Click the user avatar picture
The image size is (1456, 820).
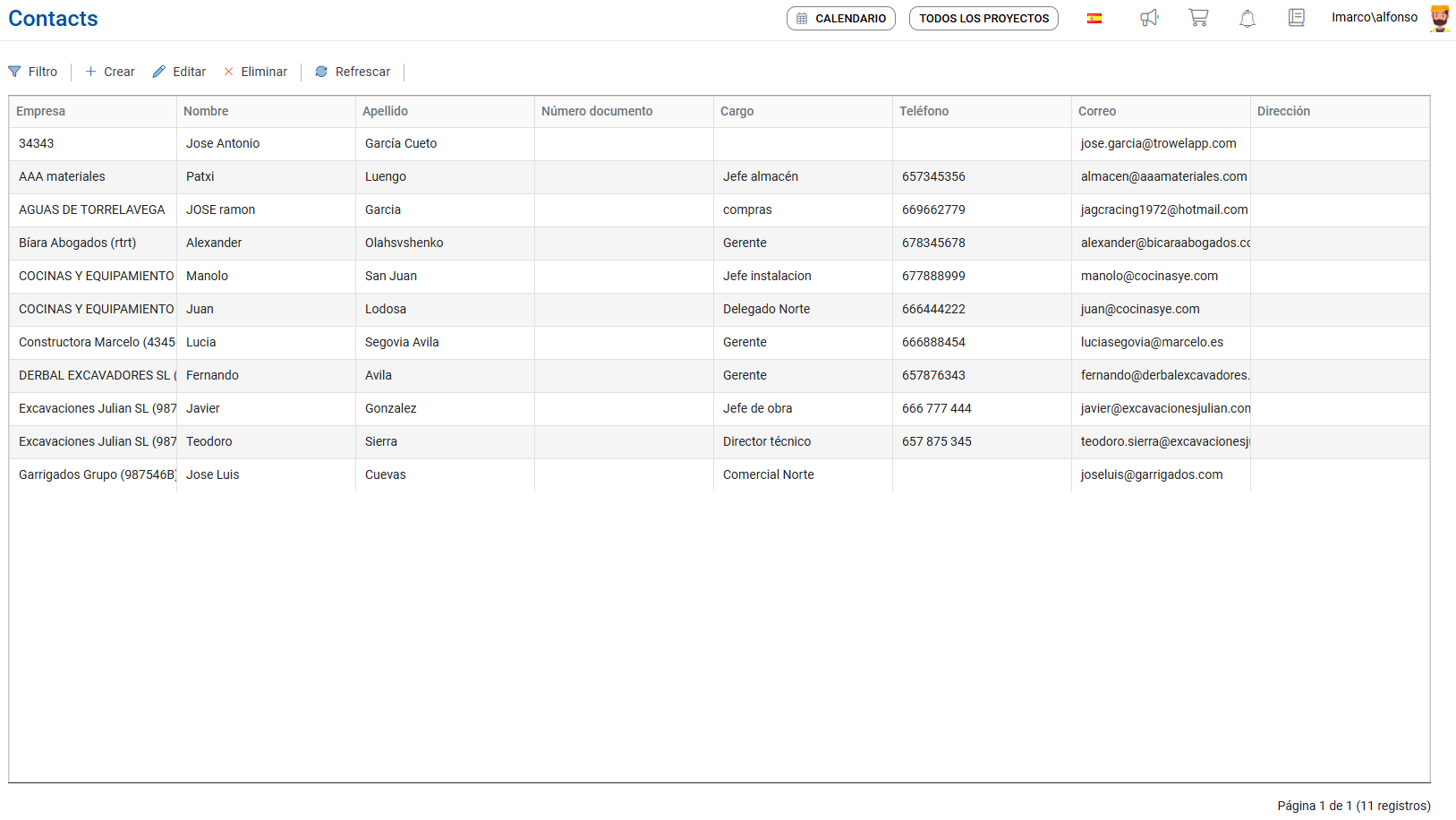pyautogui.click(x=1439, y=18)
